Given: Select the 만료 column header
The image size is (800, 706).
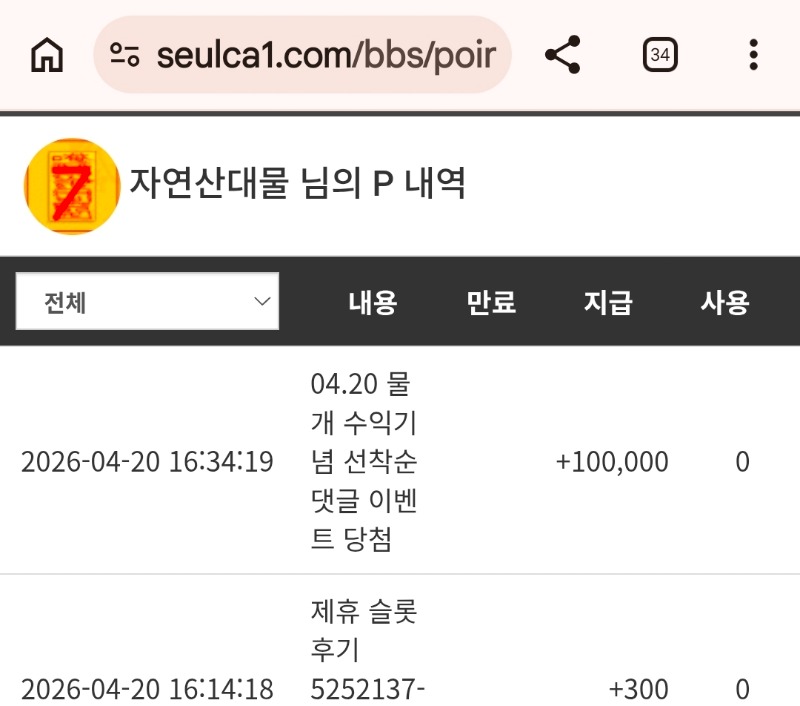Looking at the screenshot, I should (x=491, y=302).
